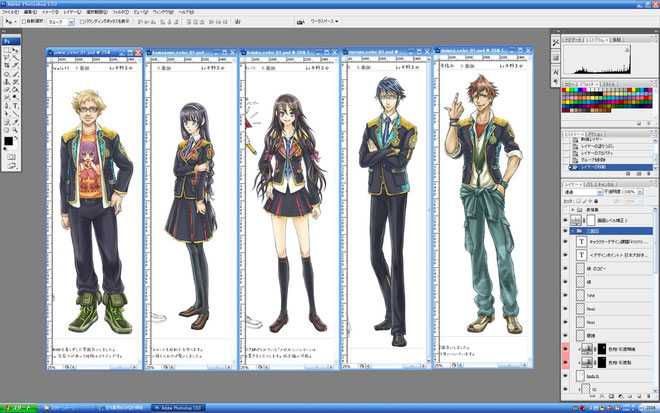Enable the 自動選択 checkbox

(x=24, y=21)
